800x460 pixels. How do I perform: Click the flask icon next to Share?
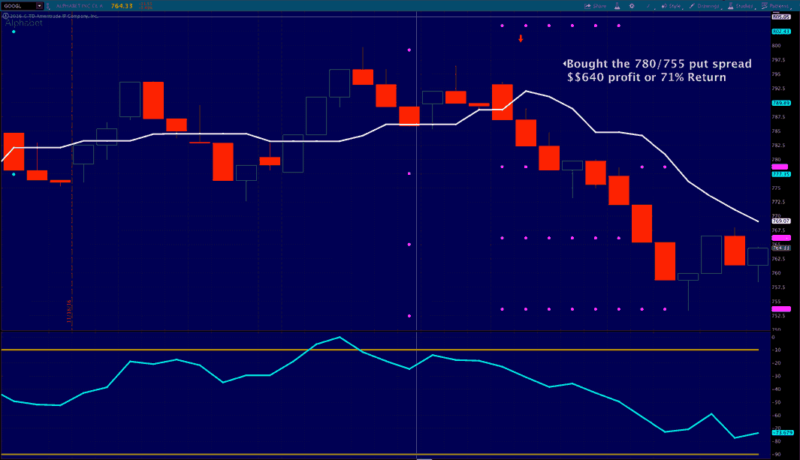click(x=617, y=6)
